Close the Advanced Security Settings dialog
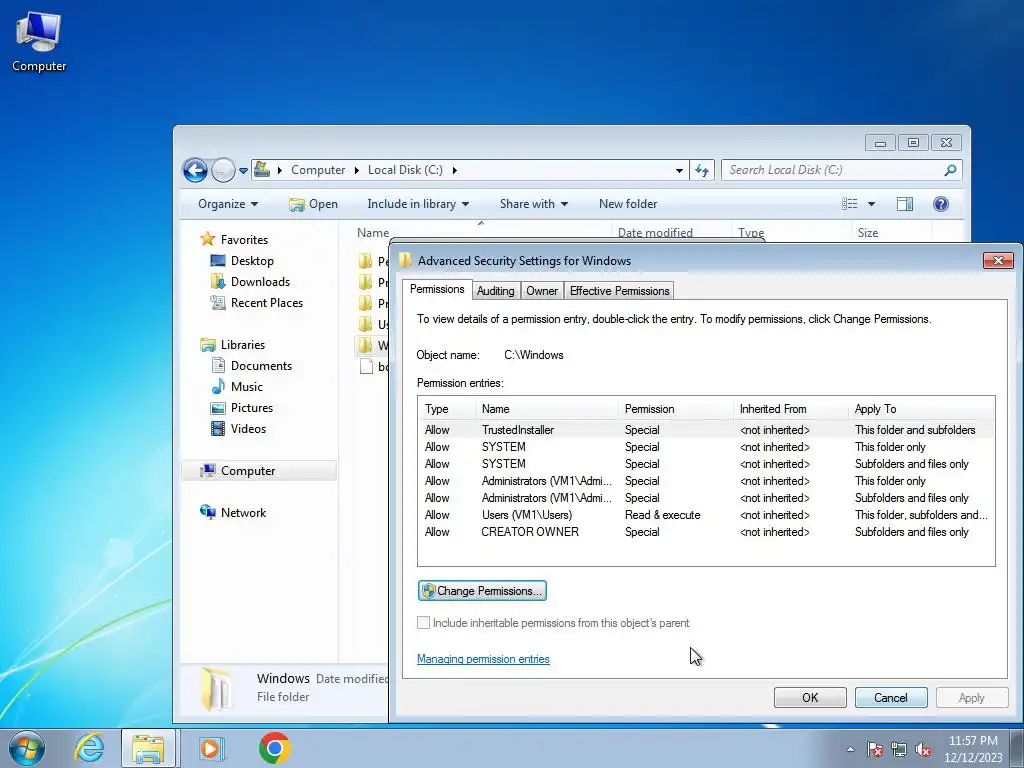Image resolution: width=1024 pixels, height=768 pixels. (998, 261)
